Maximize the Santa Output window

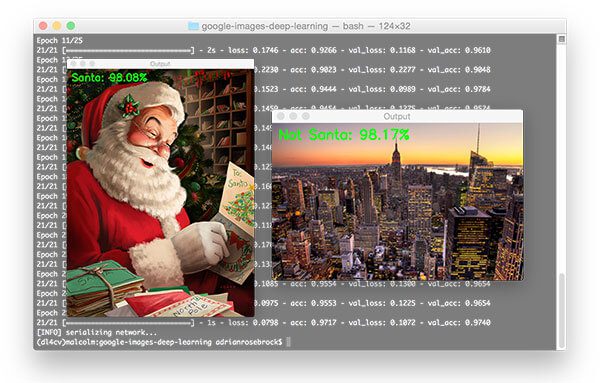point(92,64)
